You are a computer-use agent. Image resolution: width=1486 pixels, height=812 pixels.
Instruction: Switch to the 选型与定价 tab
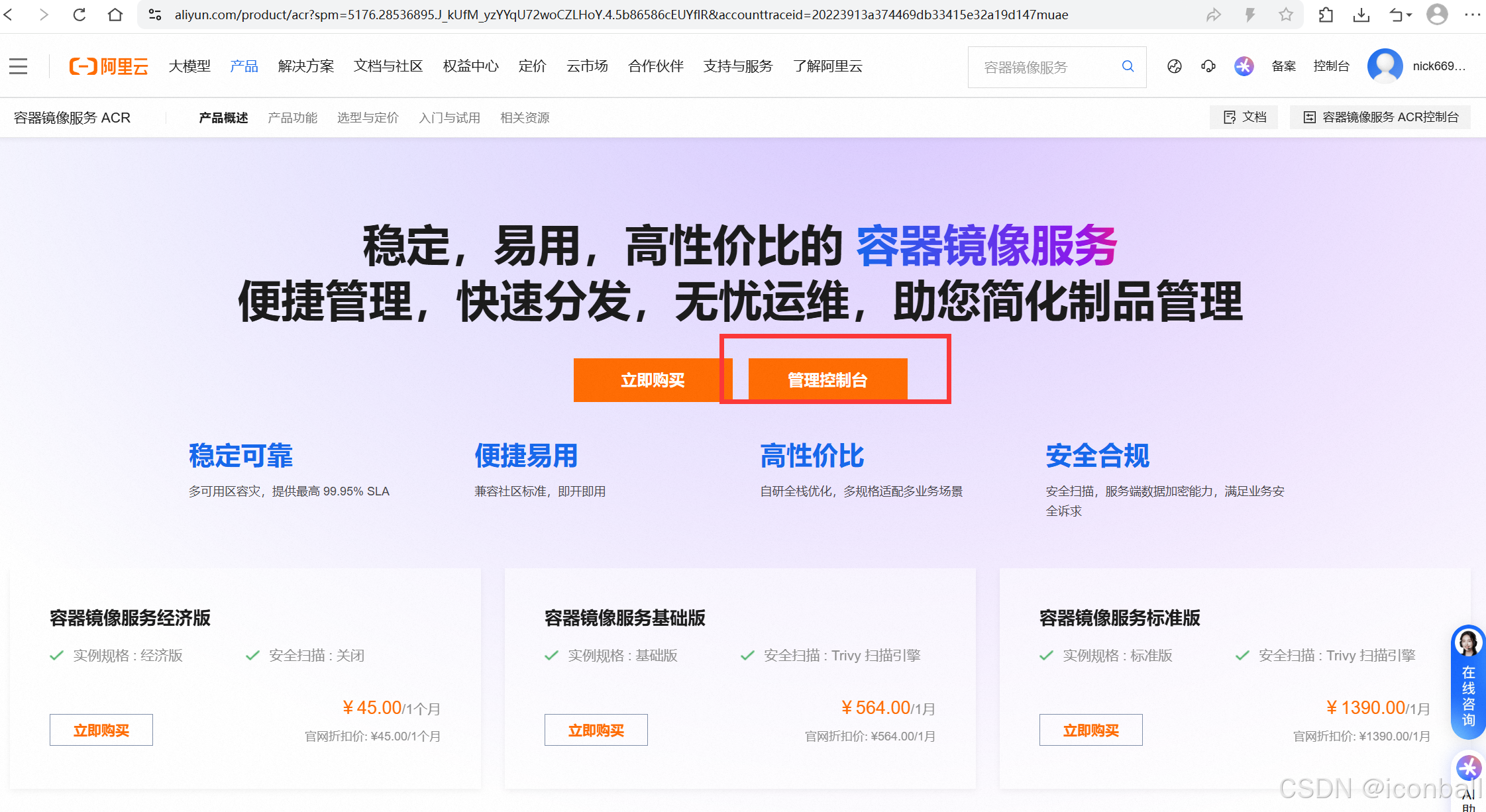pyautogui.click(x=368, y=118)
